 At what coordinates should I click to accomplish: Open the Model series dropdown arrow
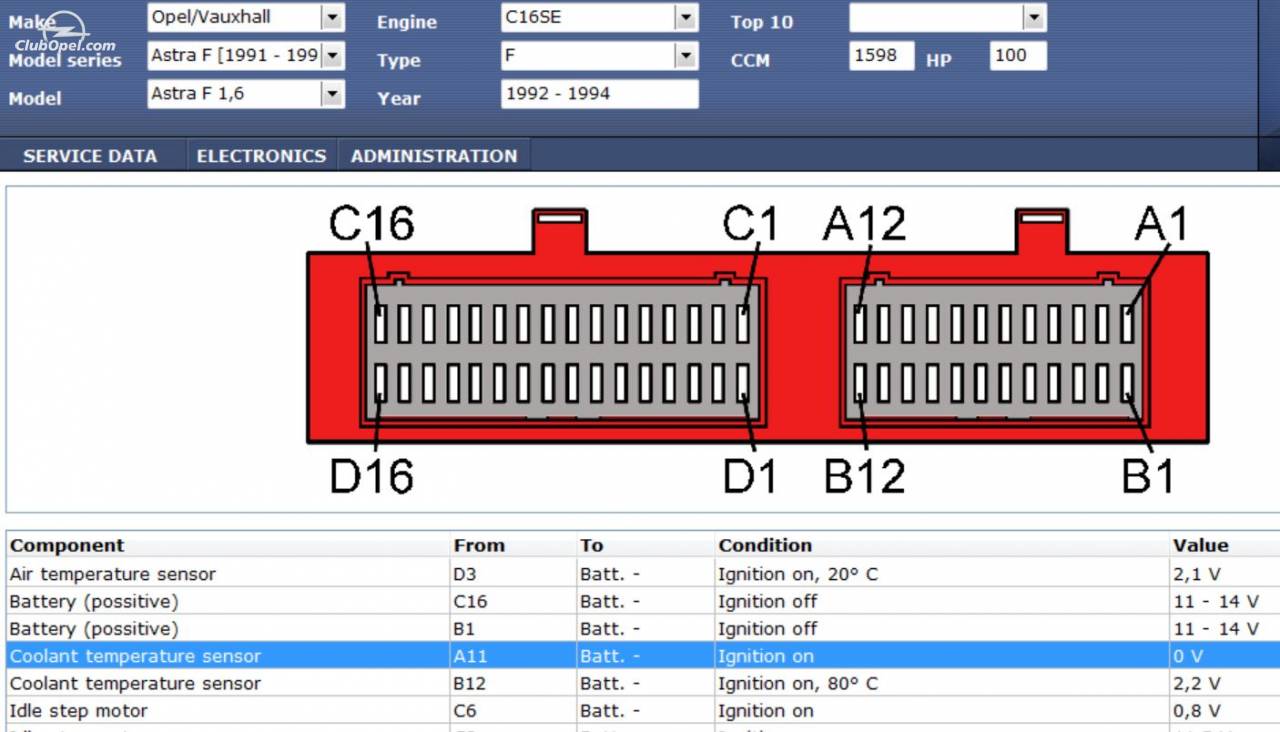(x=333, y=55)
